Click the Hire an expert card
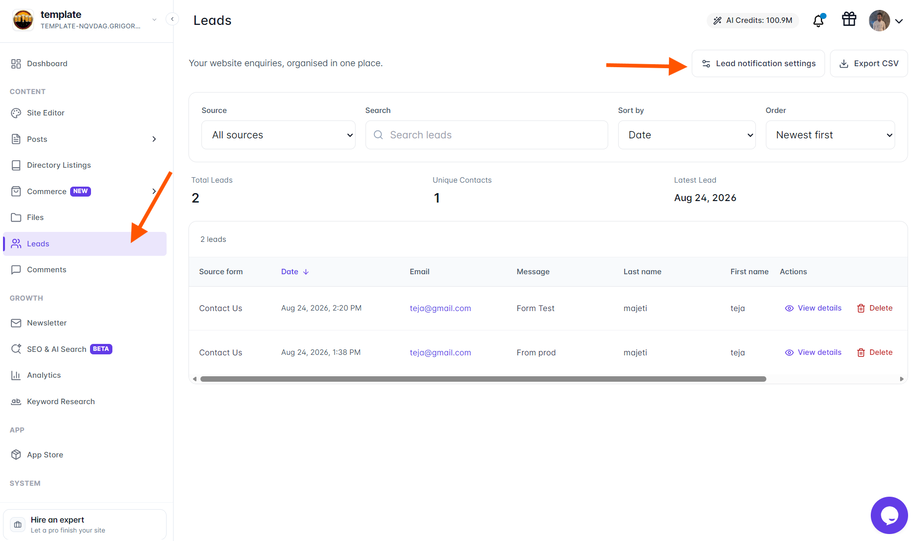This screenshot has width=920, height=541. 84,525
